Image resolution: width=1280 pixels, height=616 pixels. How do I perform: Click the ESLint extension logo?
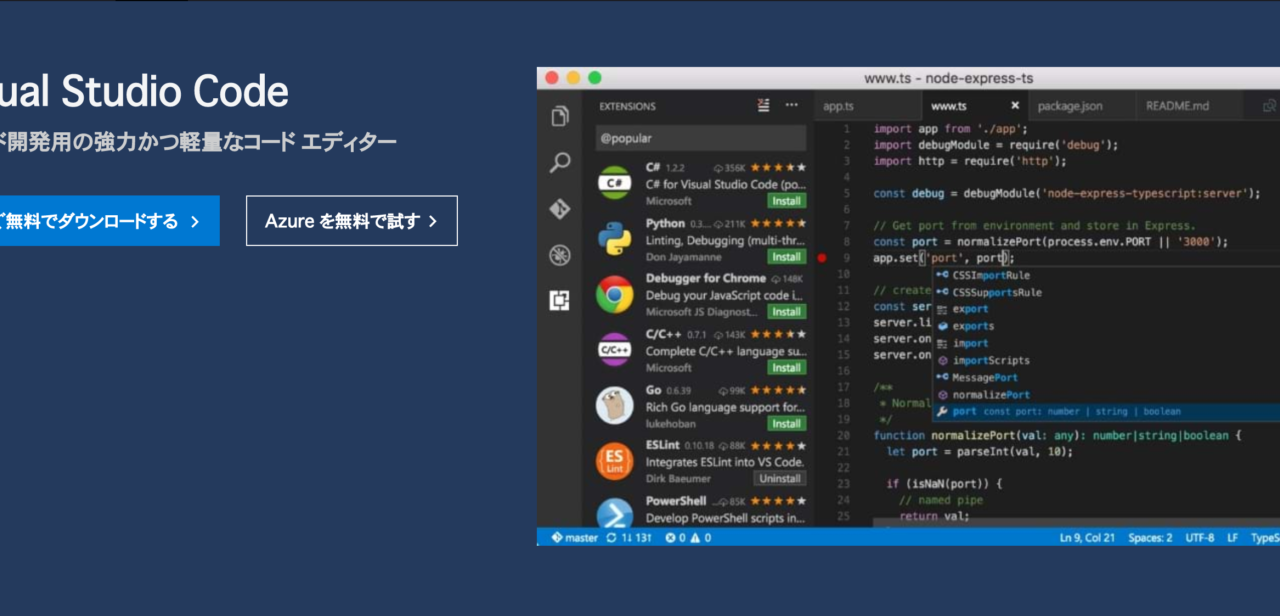pos(614,461)
